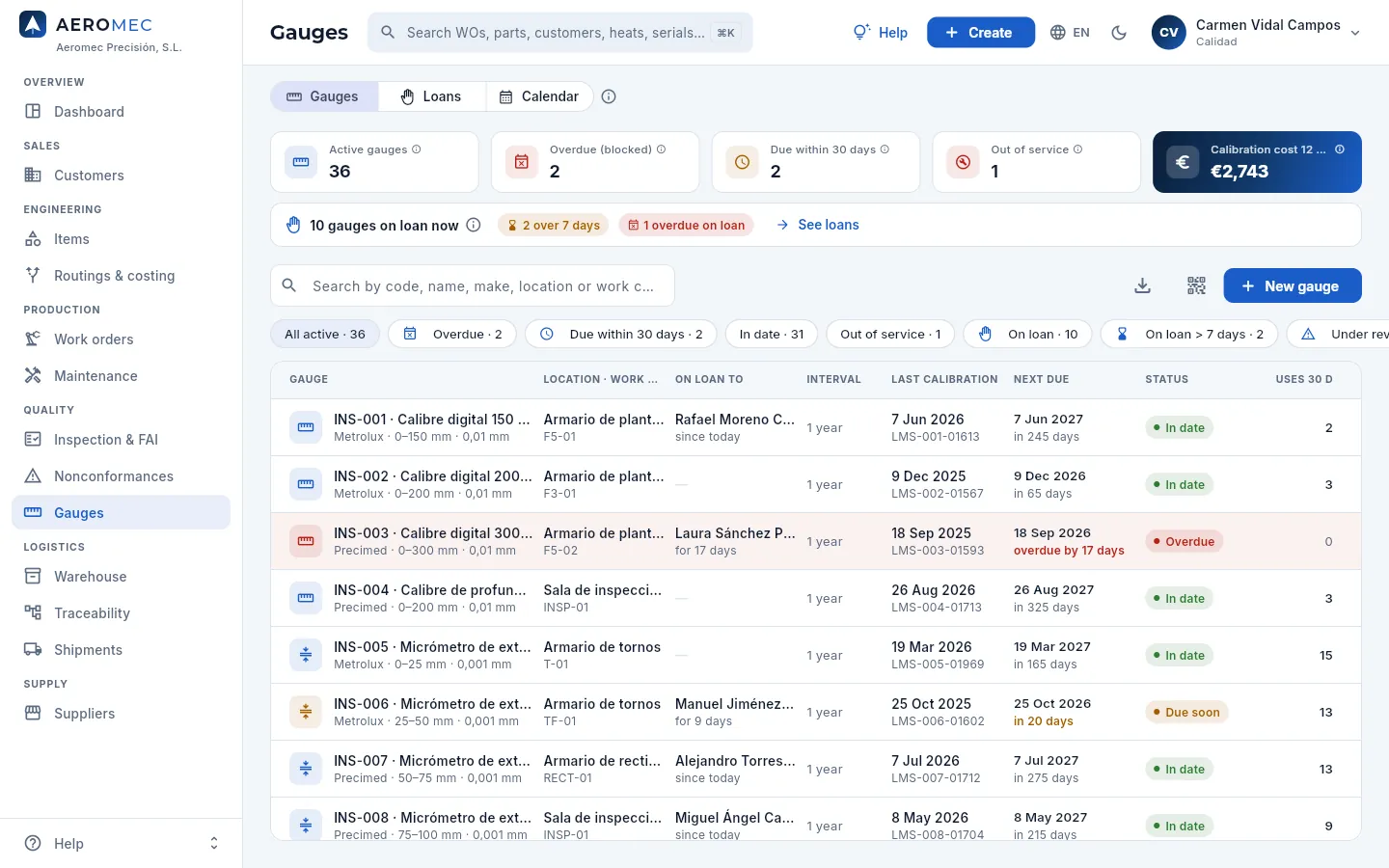Click the gauge search by code field
The image size is (1389, 868).
pyautogui.click(x=473, y=285)
